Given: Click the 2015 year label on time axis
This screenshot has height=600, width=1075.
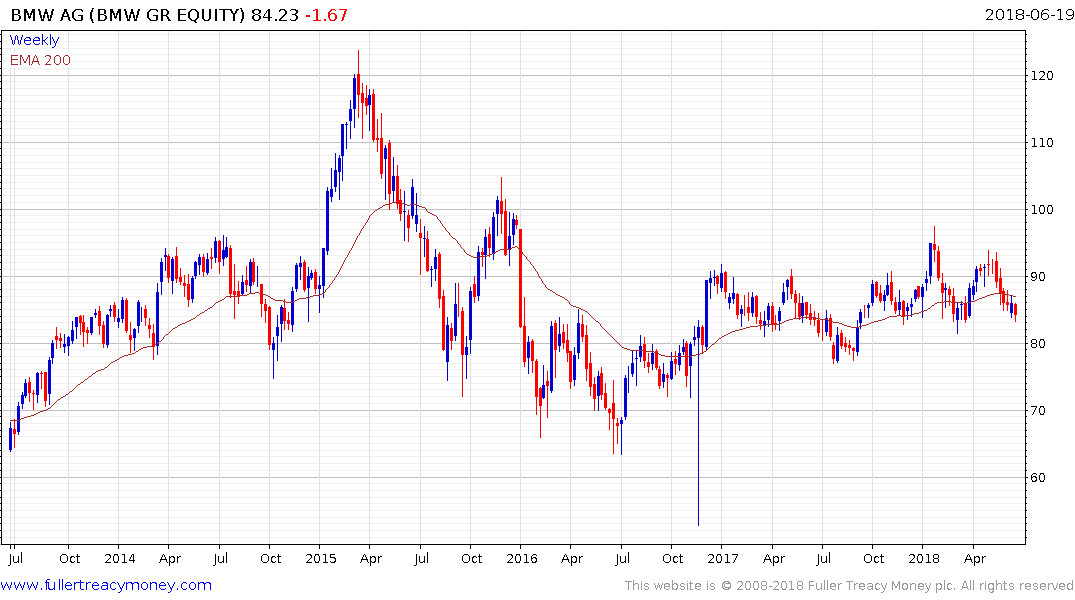Looking at the screenshot, I should [321, 558].
